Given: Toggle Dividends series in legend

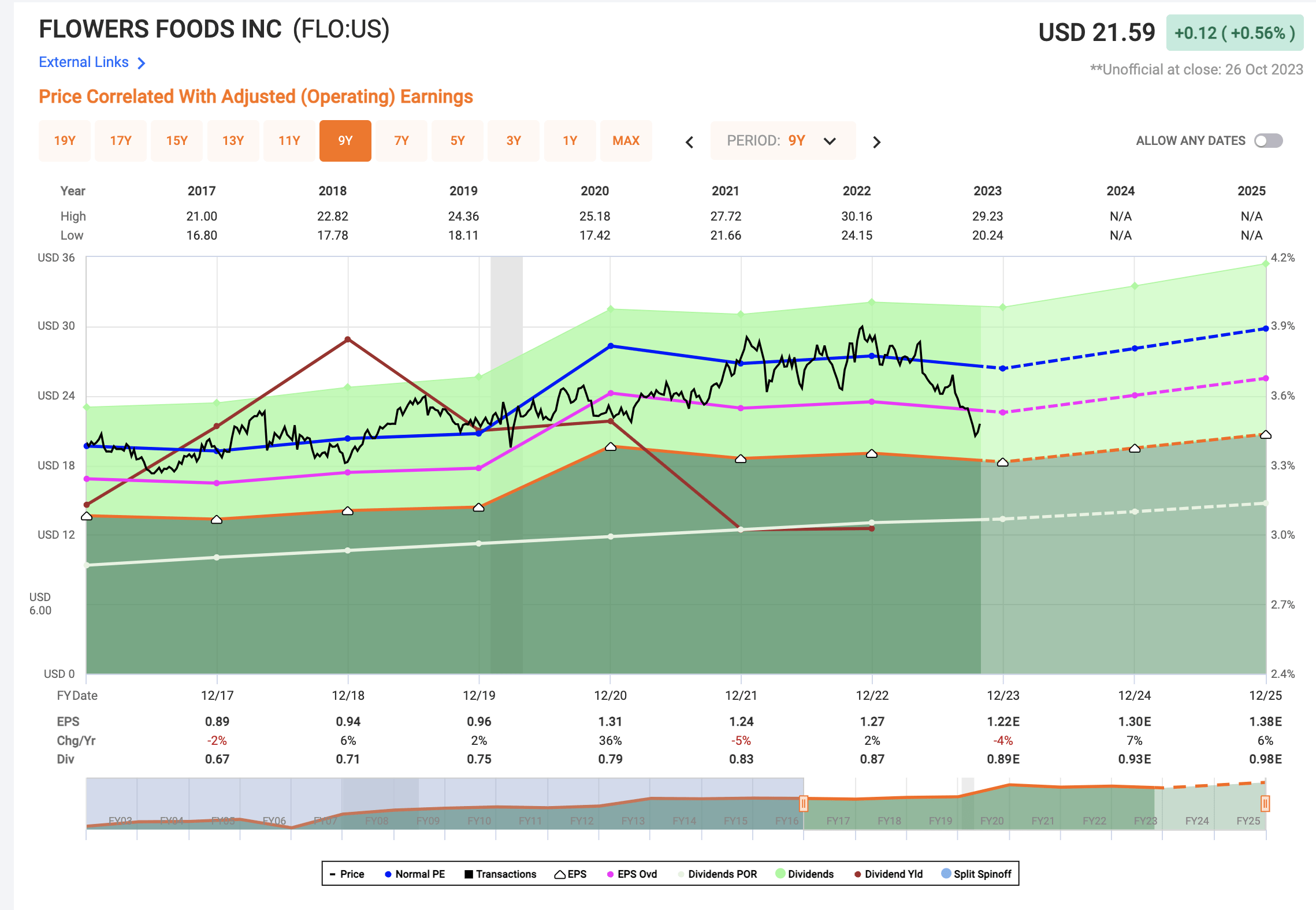Looking at the screenshot, I should pyautogui.click(x=805, y=874).
